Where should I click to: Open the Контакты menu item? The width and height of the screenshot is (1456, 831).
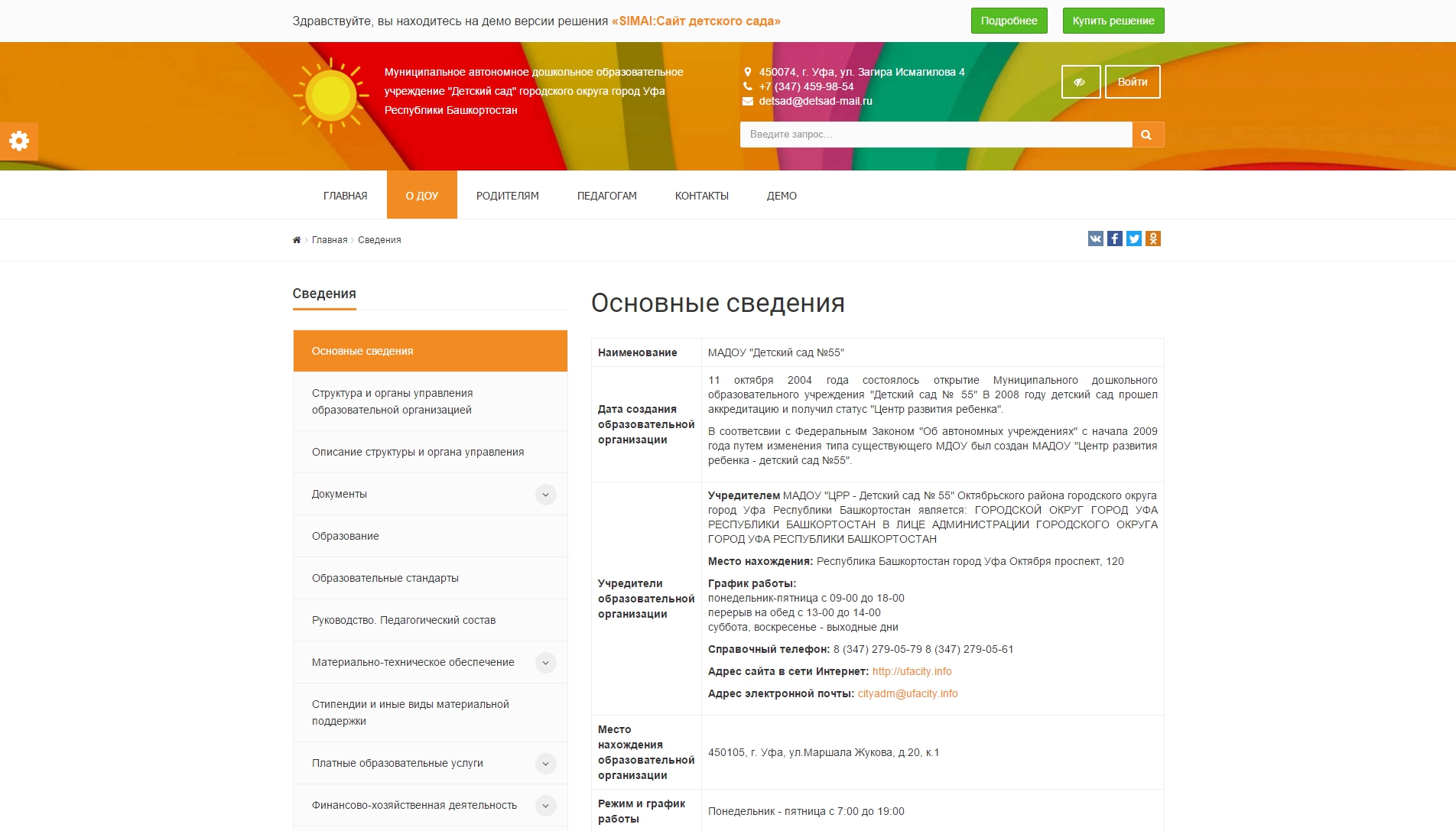click(701, 196)
